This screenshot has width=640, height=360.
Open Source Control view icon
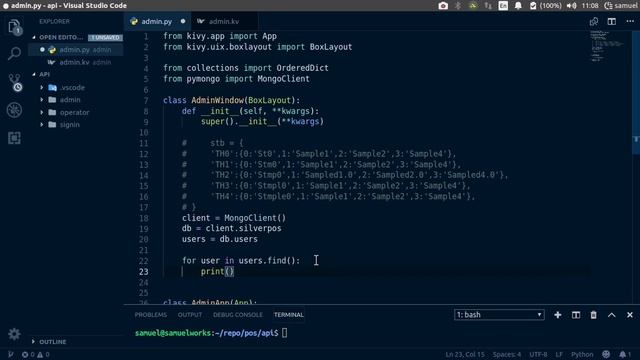coord(14,82)
